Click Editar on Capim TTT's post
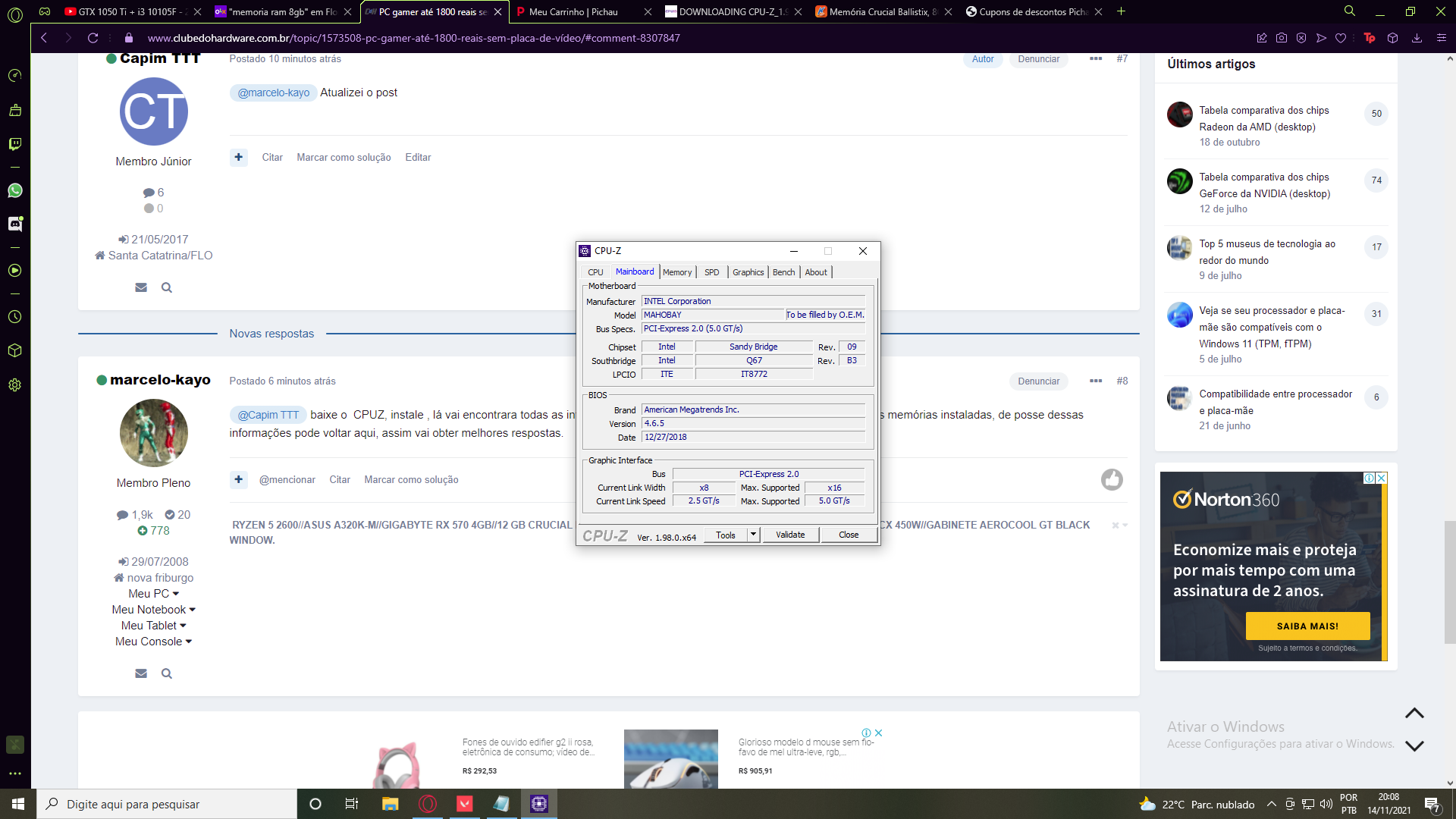Screen dimensions: 1456x819 click(x=418, y=158)
